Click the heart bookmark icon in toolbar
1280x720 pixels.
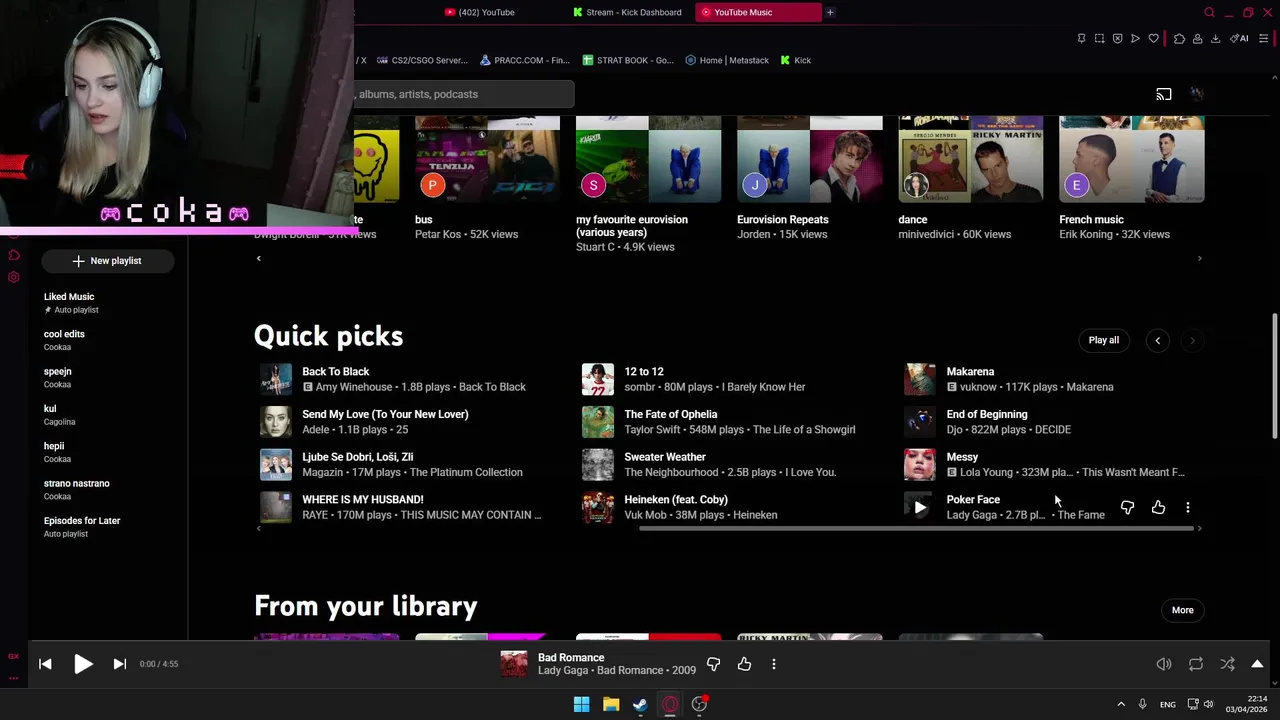click(1153, 39)
